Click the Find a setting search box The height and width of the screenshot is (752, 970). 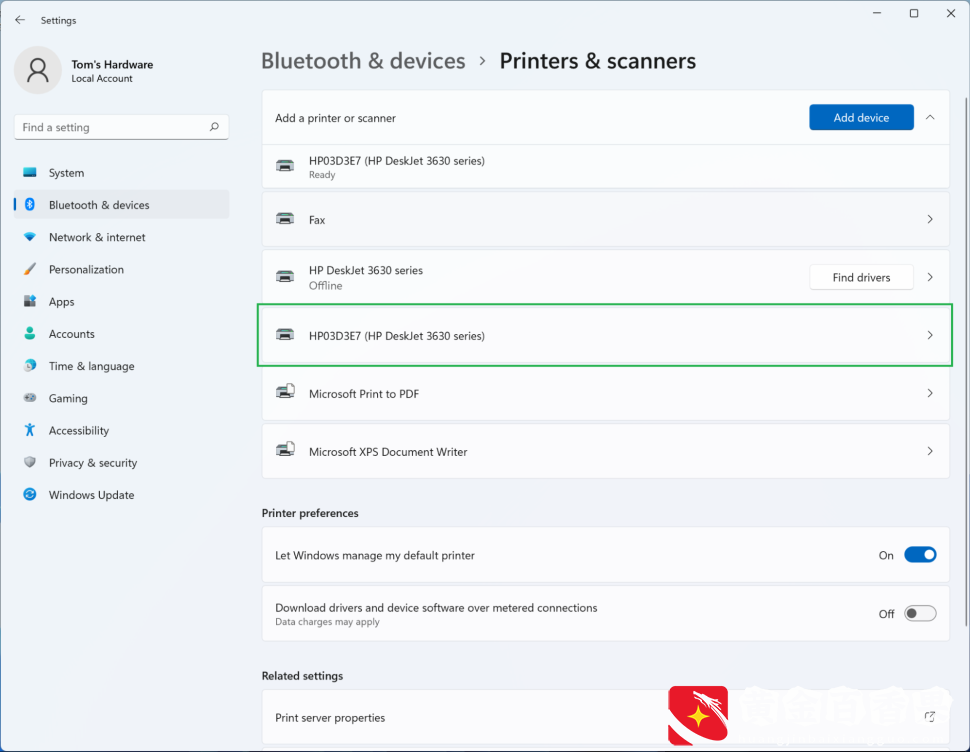click(121, 127)
